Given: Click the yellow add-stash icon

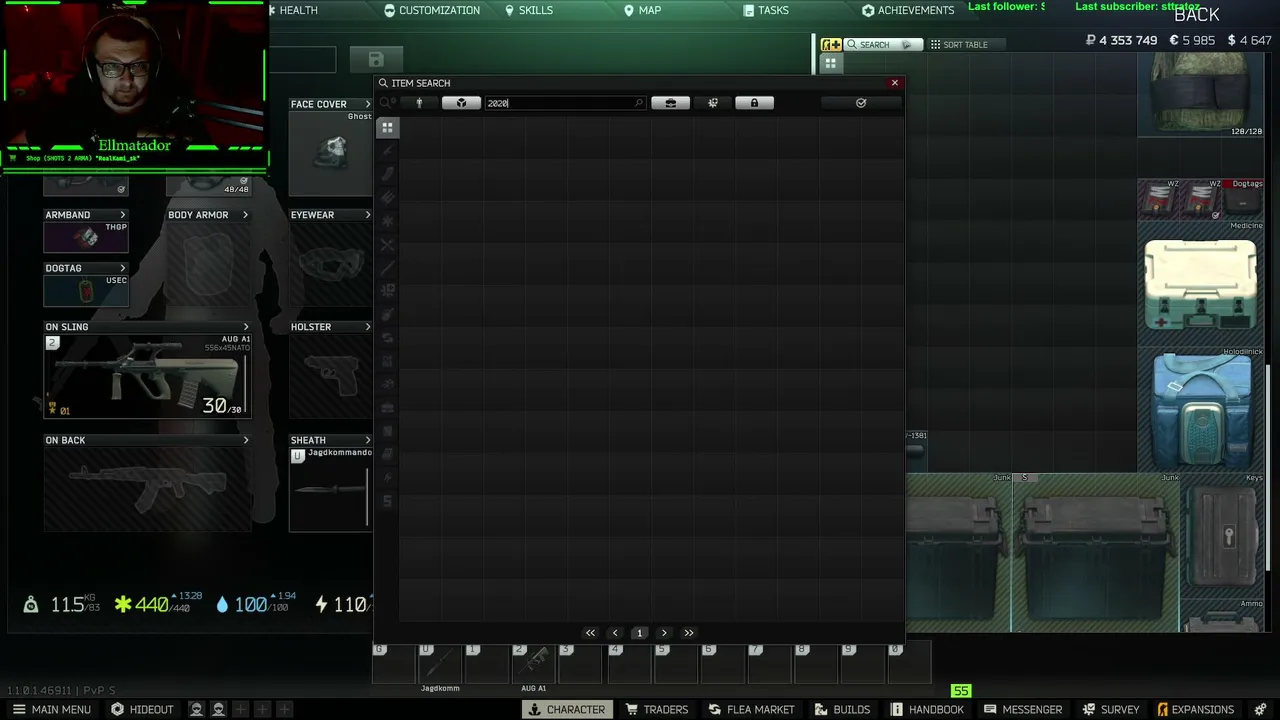Looking at the screenshot, I should point(831,44).
